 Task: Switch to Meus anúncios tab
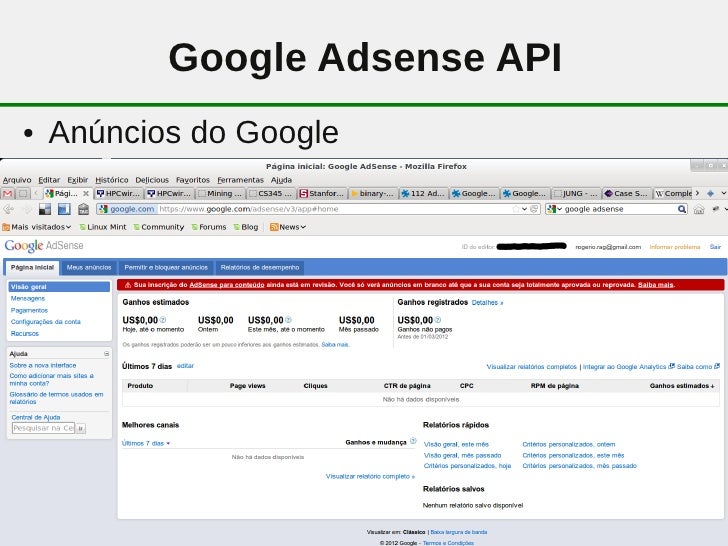click(89, 267)
